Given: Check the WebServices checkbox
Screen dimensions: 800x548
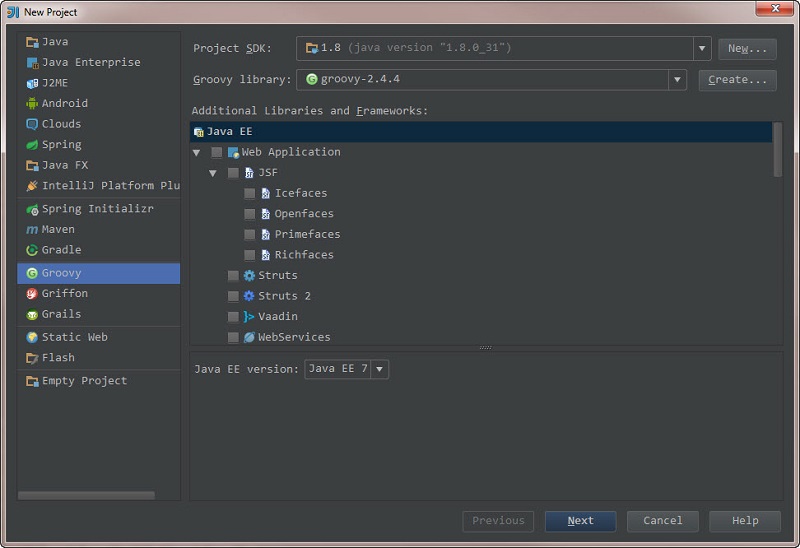Looking at the screenshot, I should coord(233,337).
